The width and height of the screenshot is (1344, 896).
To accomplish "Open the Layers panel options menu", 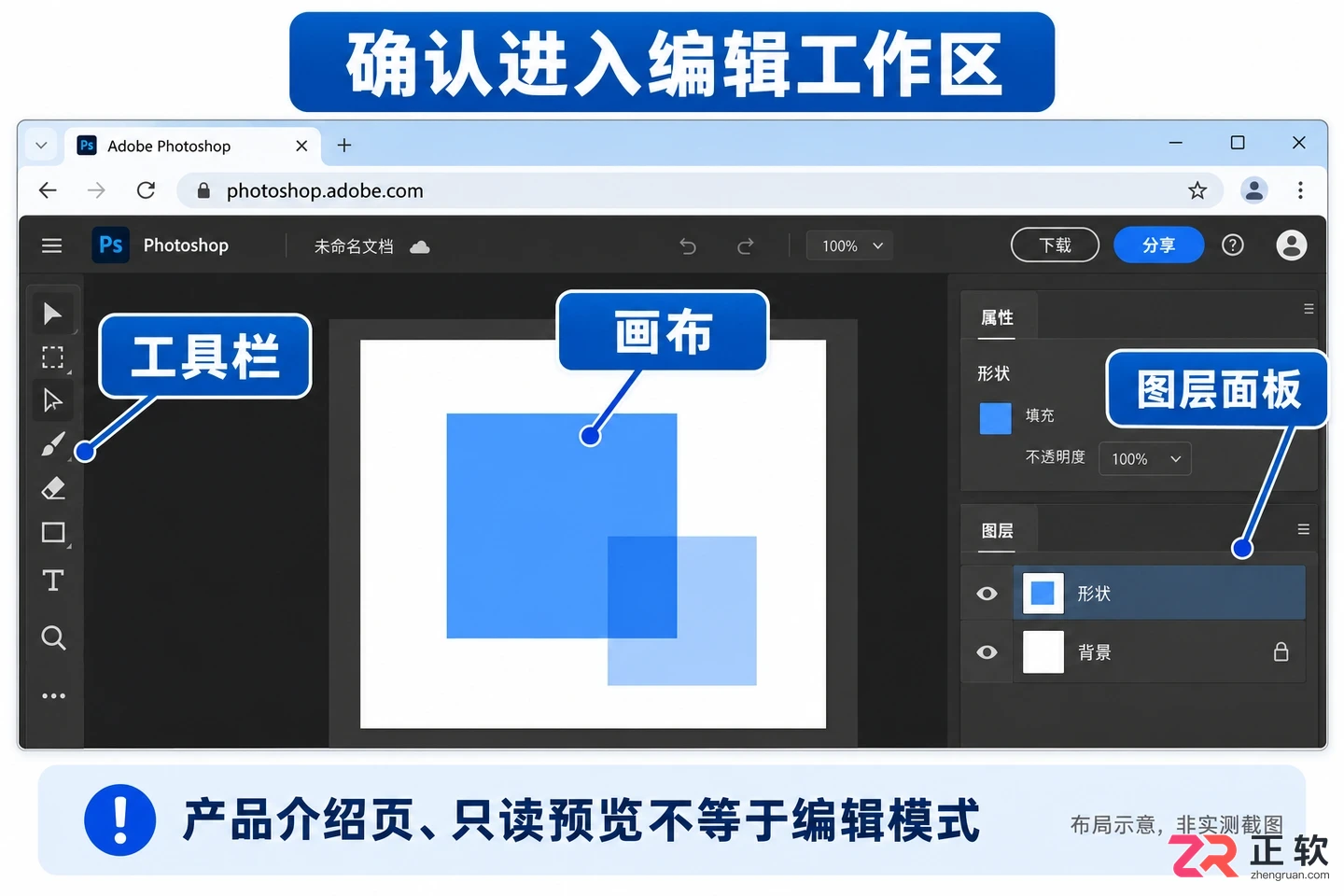I will pos(1304,529).
